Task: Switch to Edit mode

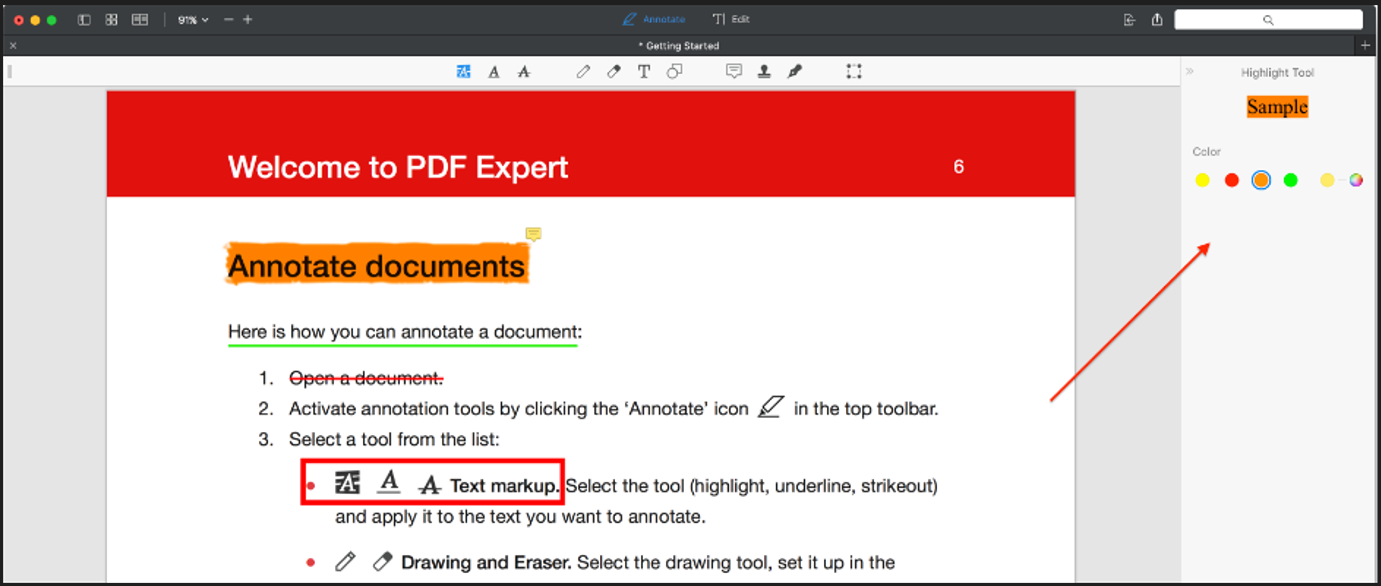Action: (731, 19)
